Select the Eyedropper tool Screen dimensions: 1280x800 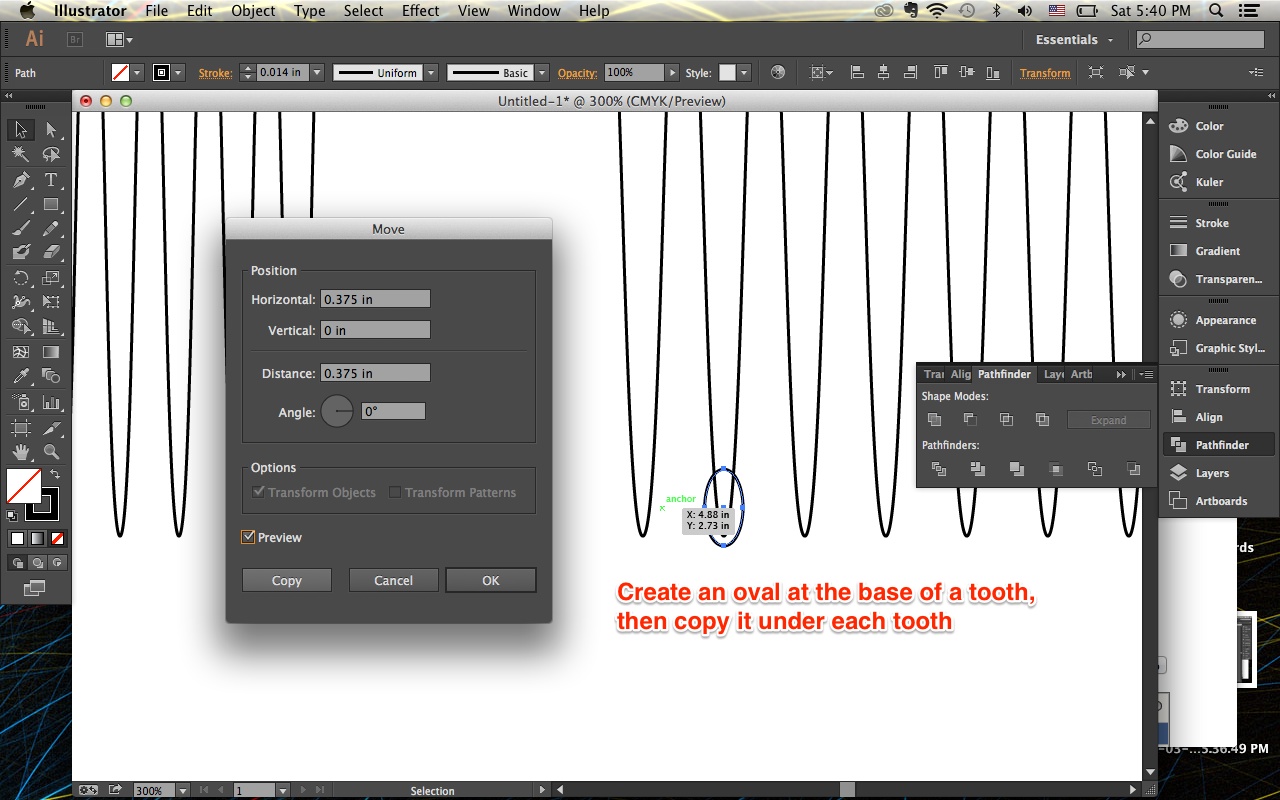[20, 377]
